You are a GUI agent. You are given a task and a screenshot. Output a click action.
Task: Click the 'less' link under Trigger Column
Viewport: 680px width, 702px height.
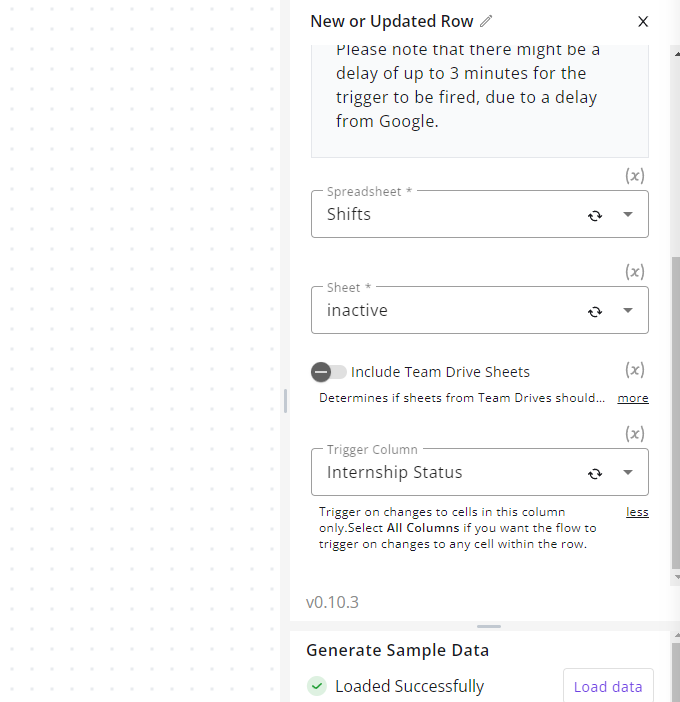(x=637, y=512)
